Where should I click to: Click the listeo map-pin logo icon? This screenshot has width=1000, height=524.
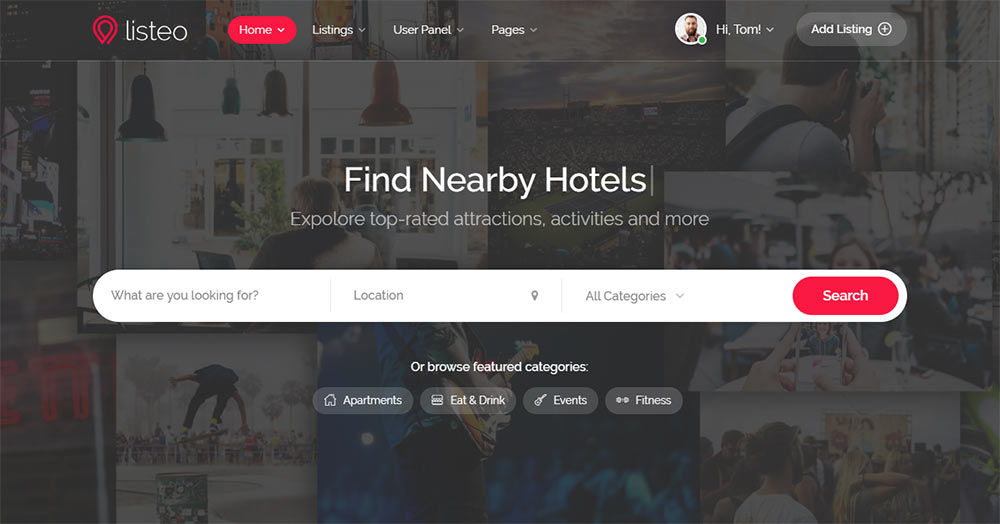105,30
